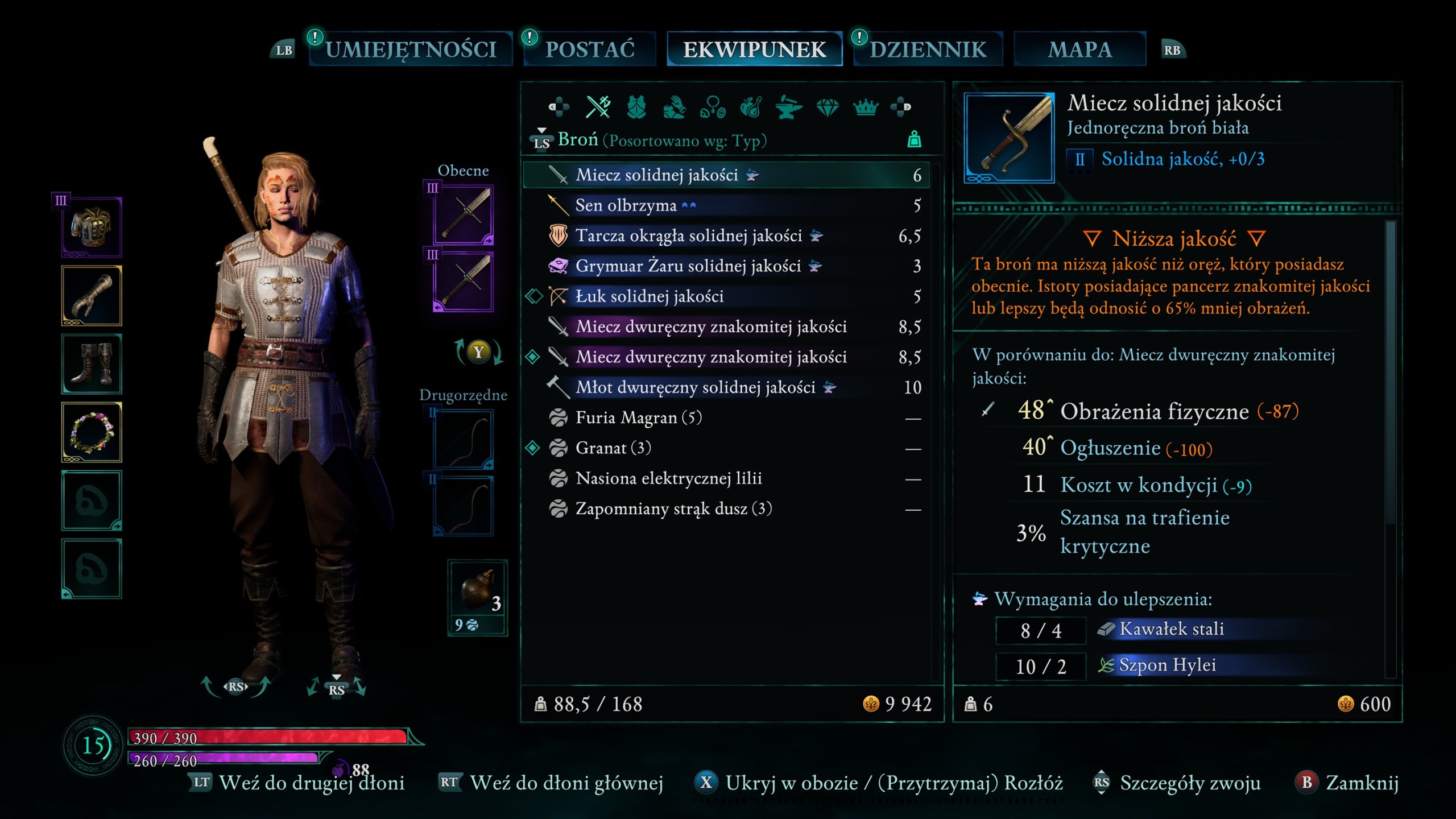
Task: Toggle the weight sort indicator icon
Action: coord(914,139)
